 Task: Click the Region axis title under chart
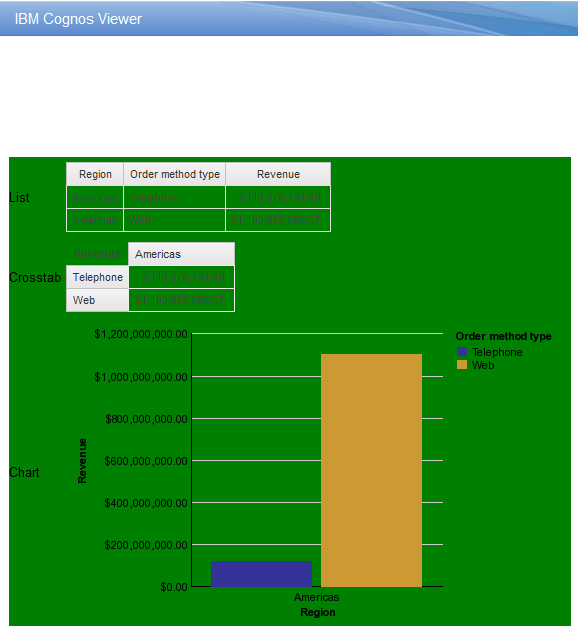pos(318,612)
